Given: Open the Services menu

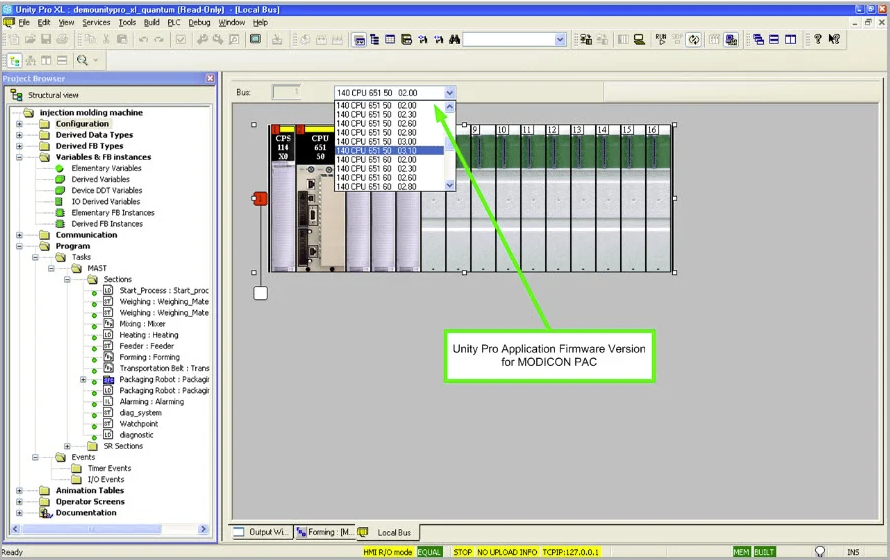Looking at the screenshot, I should tap(96, 22).
